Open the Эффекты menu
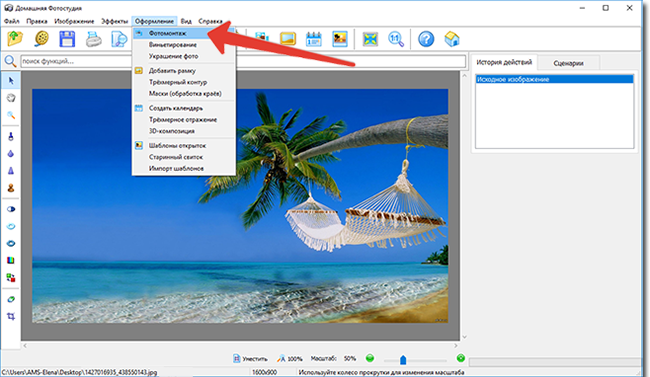This screenshot has height=377, width=650. tap(114, 21)
